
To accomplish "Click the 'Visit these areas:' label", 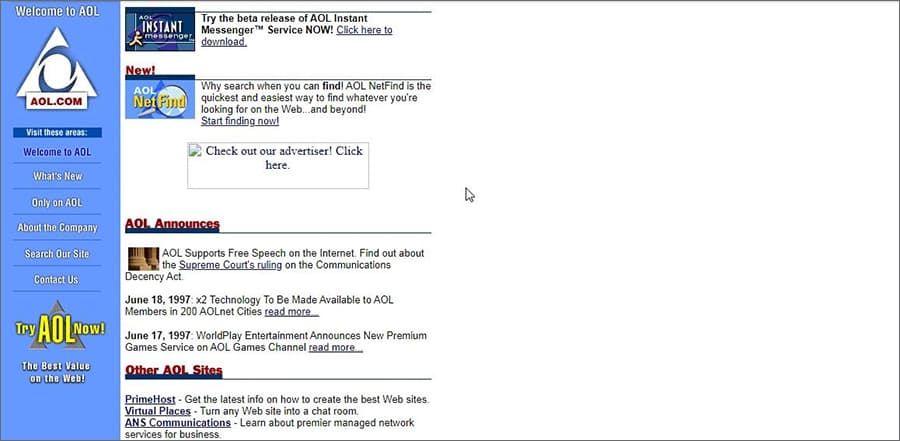I will [57, 133].
